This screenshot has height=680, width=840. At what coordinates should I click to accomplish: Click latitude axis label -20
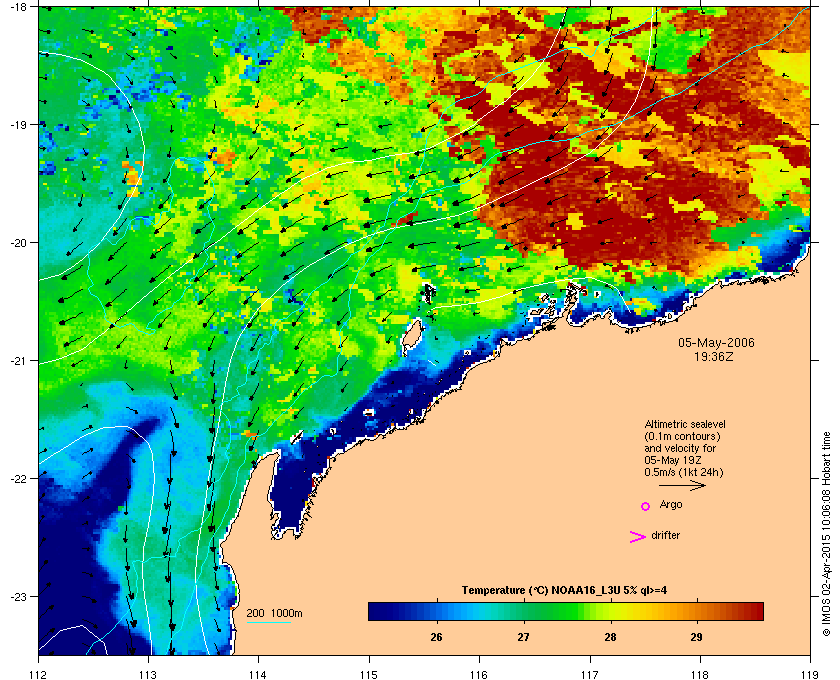[x=17, y=243]
